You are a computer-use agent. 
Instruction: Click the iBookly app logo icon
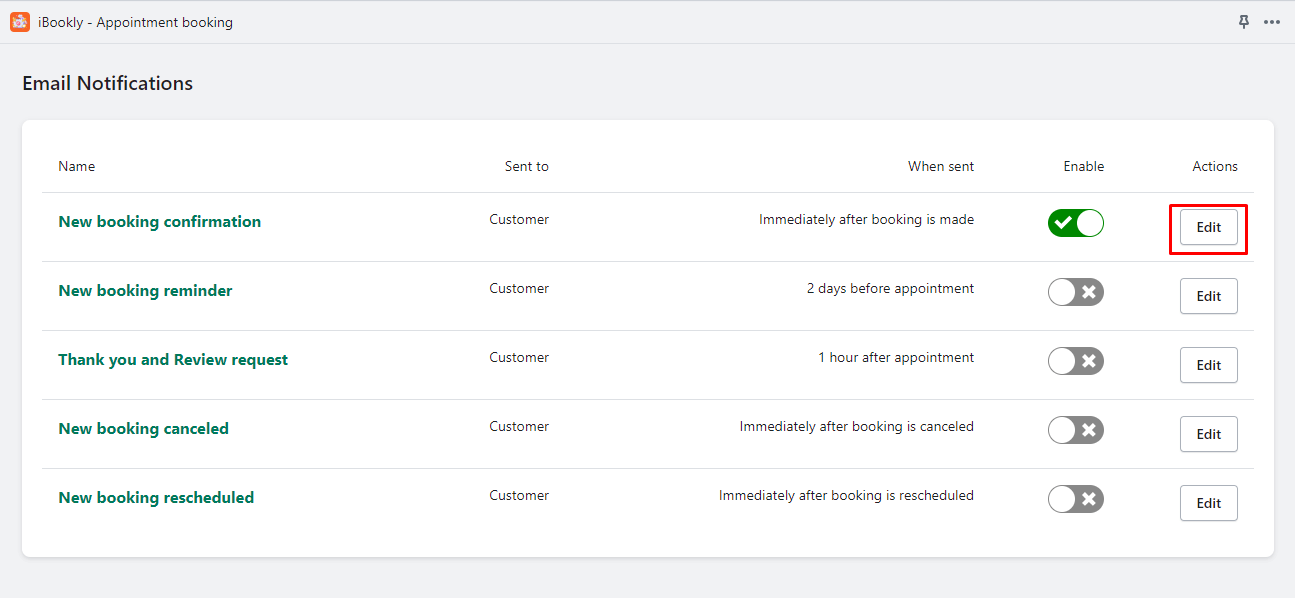(20, 22)
